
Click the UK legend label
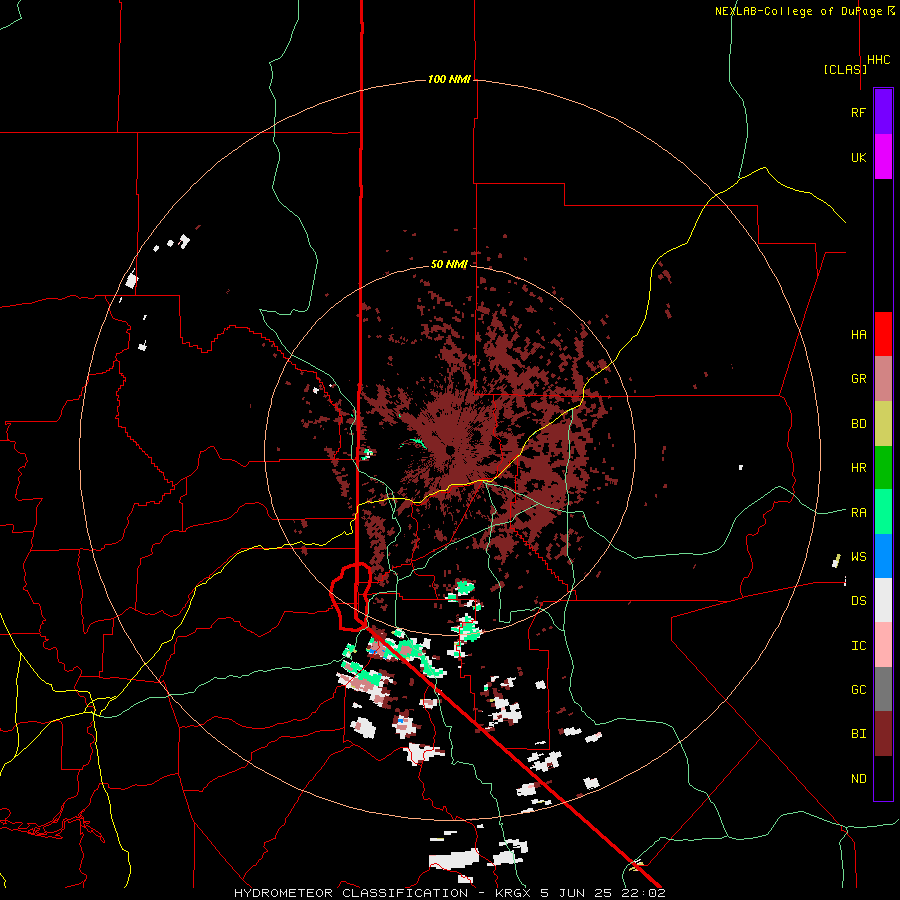click(858, 157)
